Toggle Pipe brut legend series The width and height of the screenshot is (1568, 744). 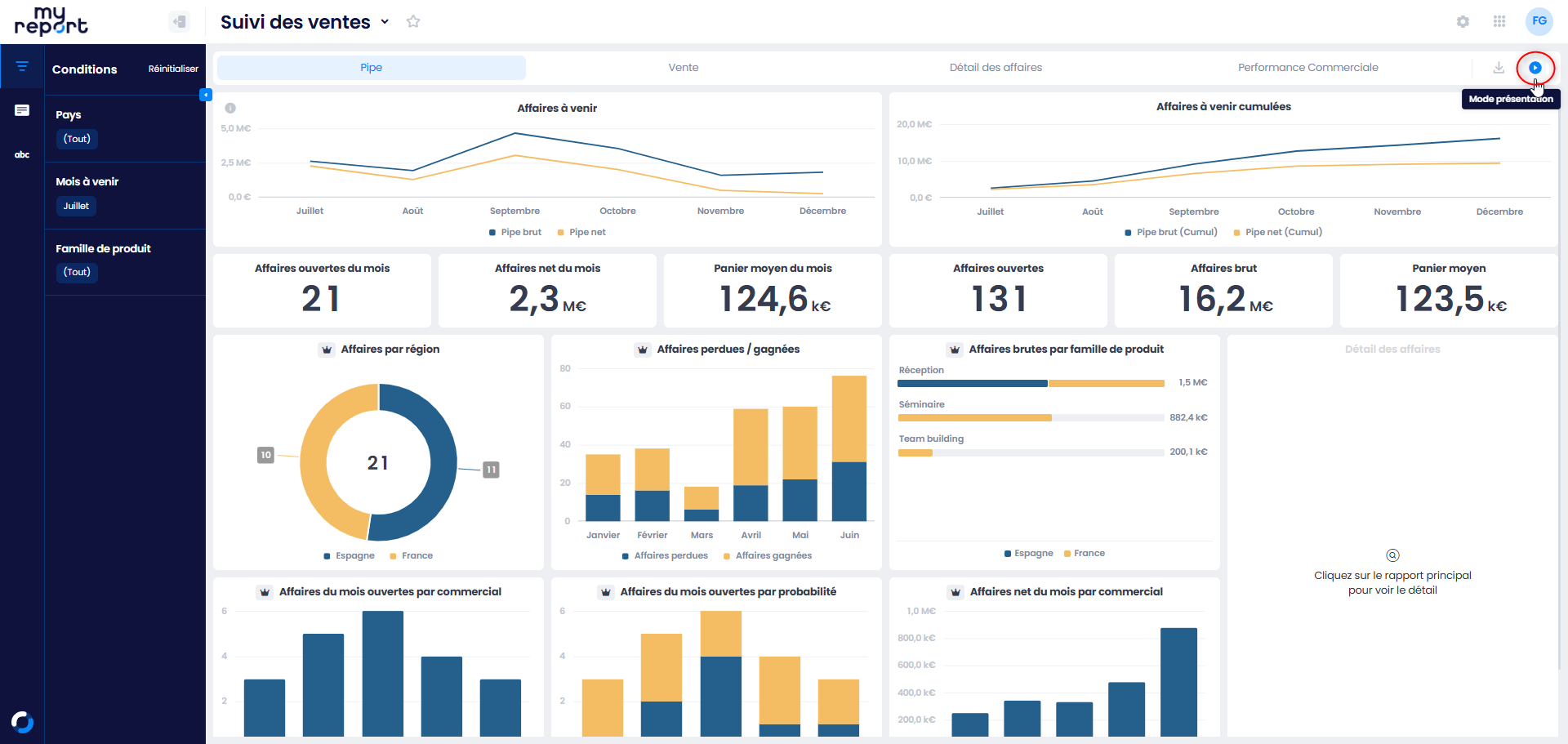coord(515,233)
